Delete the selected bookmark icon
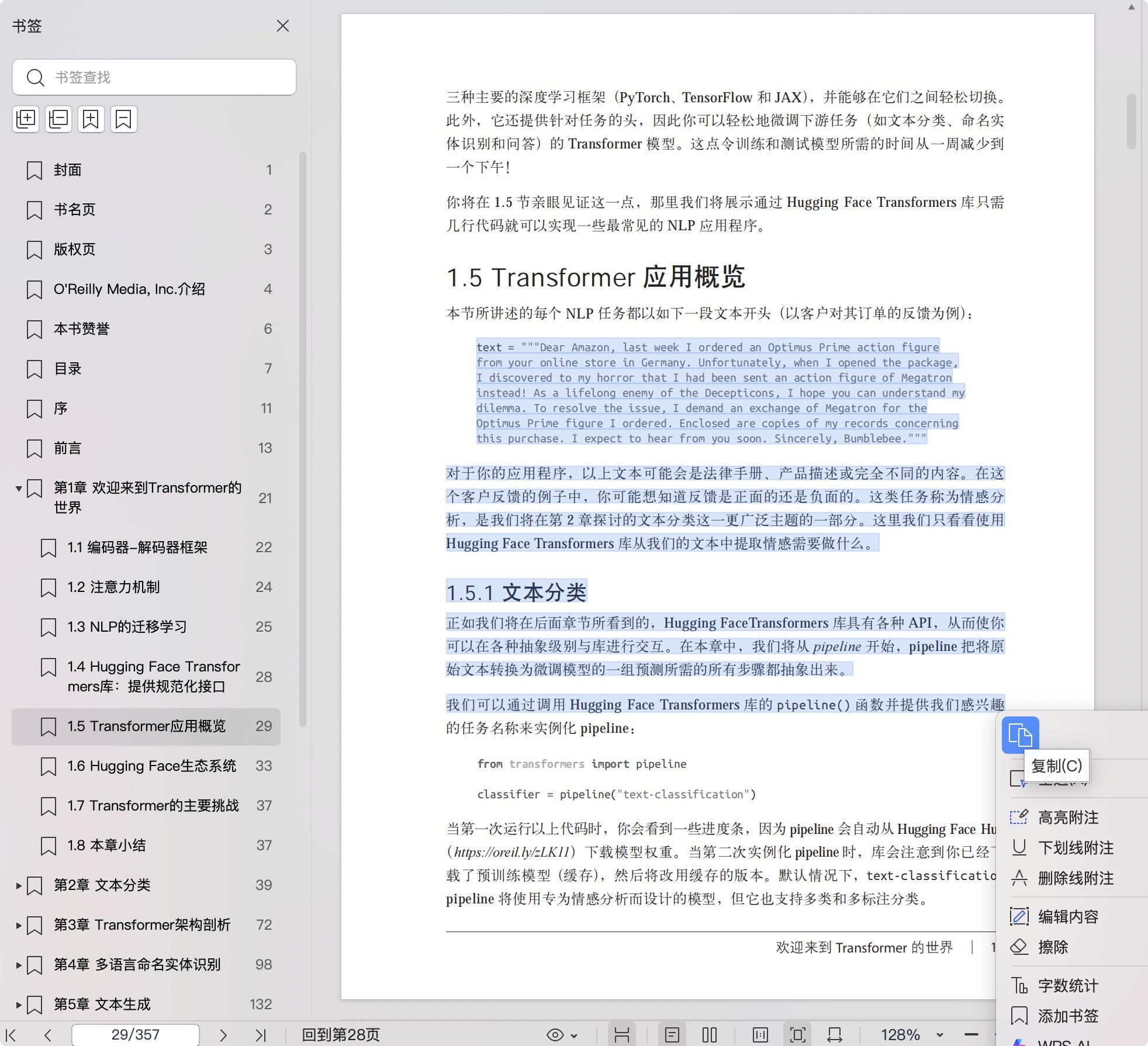Viewport: 1148px width, 1046px height. (x=124, y=119)
